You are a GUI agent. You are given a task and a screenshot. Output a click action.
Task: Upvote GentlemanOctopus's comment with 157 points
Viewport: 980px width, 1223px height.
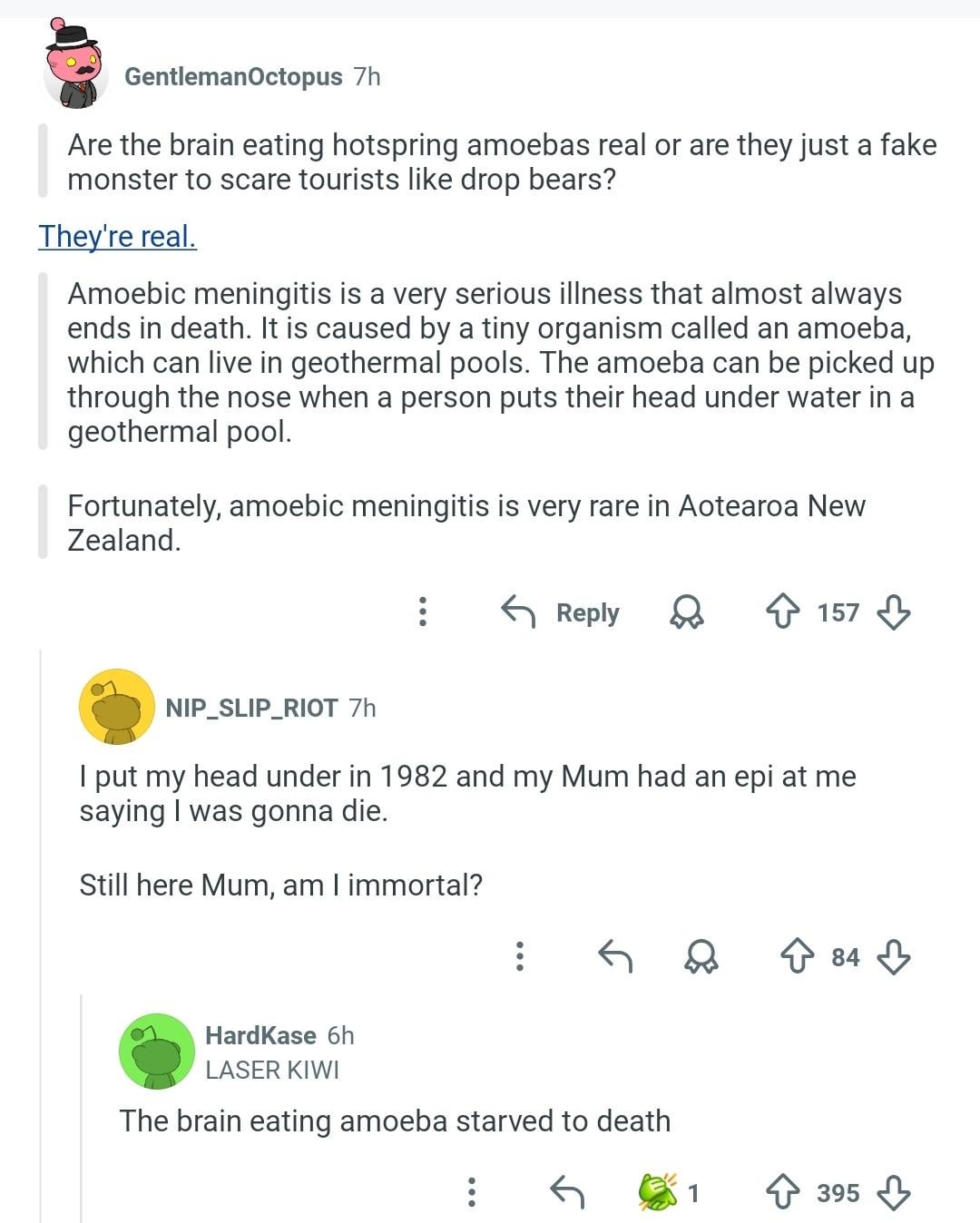pos(782,612)
